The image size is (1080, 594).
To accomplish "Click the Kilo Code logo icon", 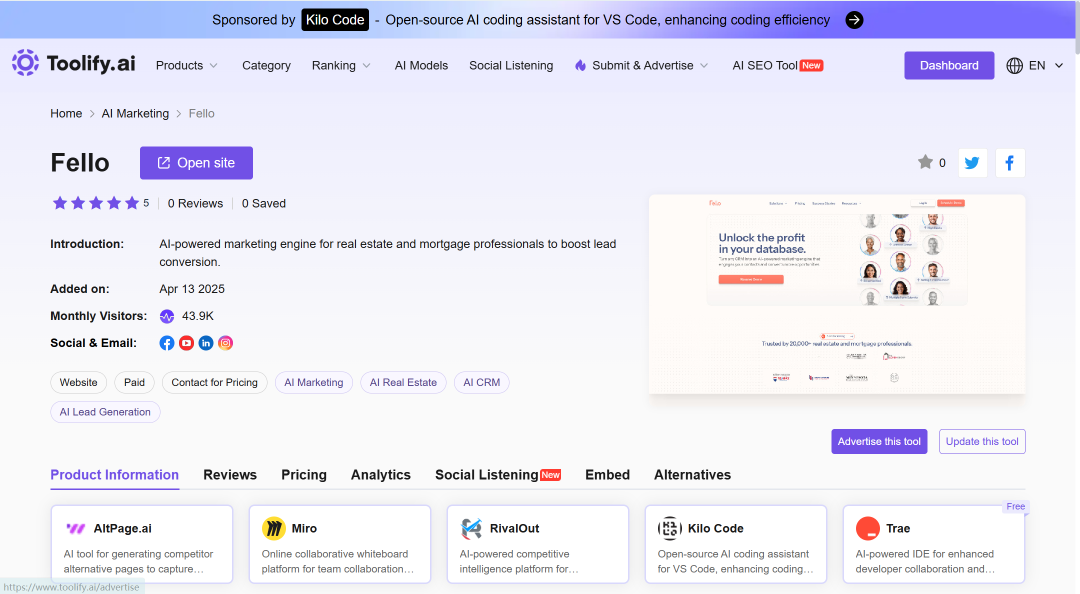I will (669, 529).
